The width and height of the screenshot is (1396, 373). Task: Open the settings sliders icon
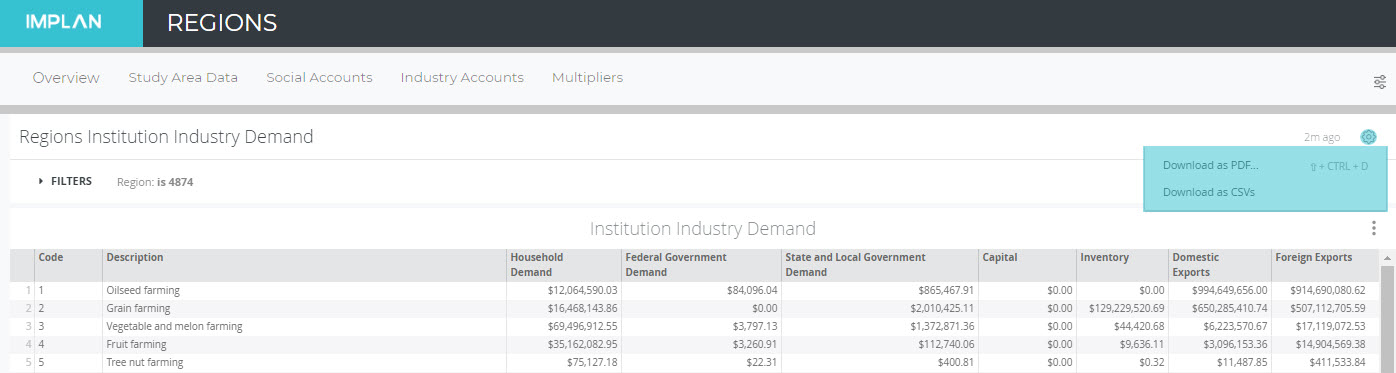[x=1380, y=82]
